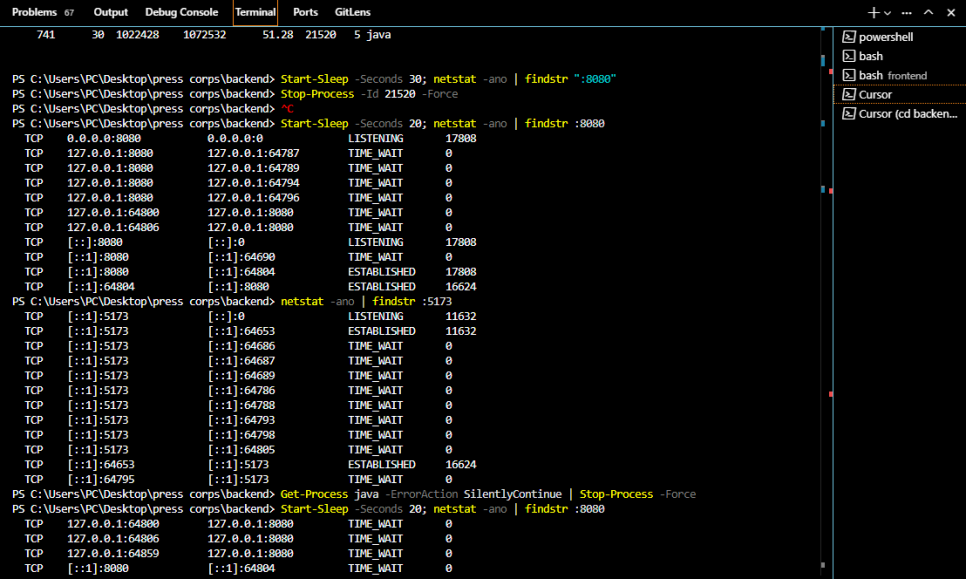Screen dimensions: 966x579
Task: Click the address [::1]:64795
Action: point(101,479)
